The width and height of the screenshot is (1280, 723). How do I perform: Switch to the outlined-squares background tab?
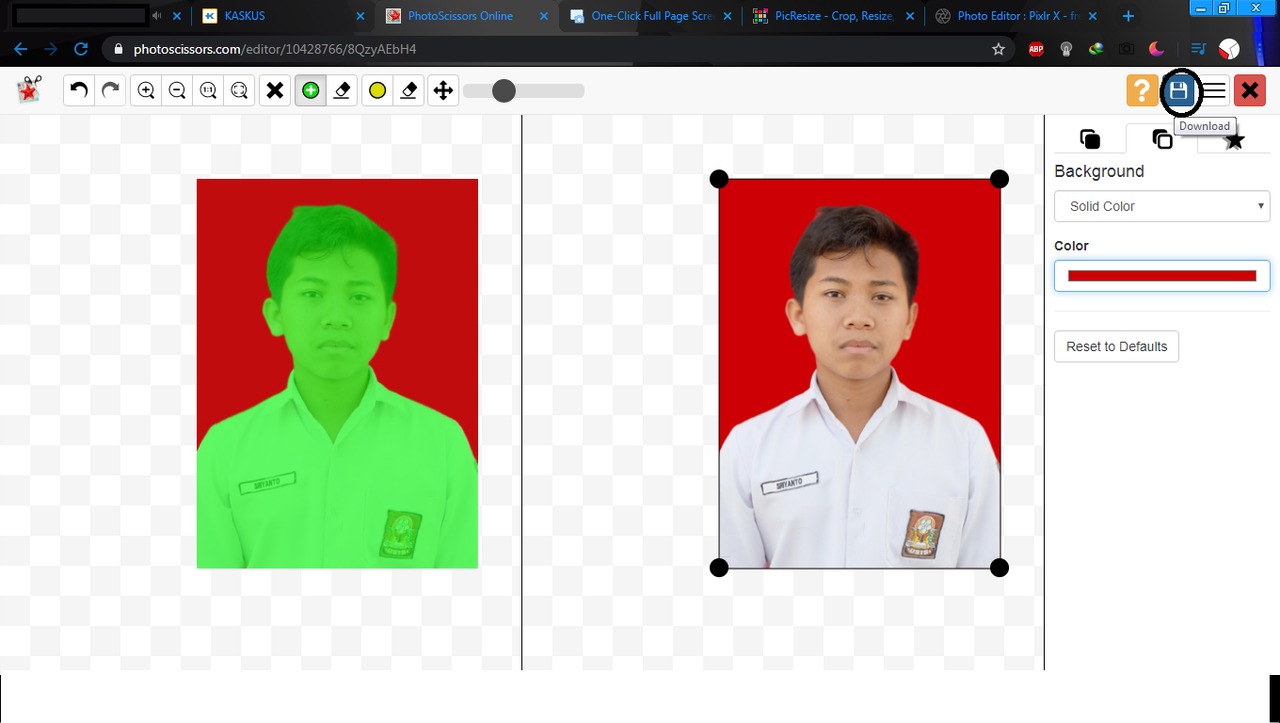click(x=1162, y=140)
